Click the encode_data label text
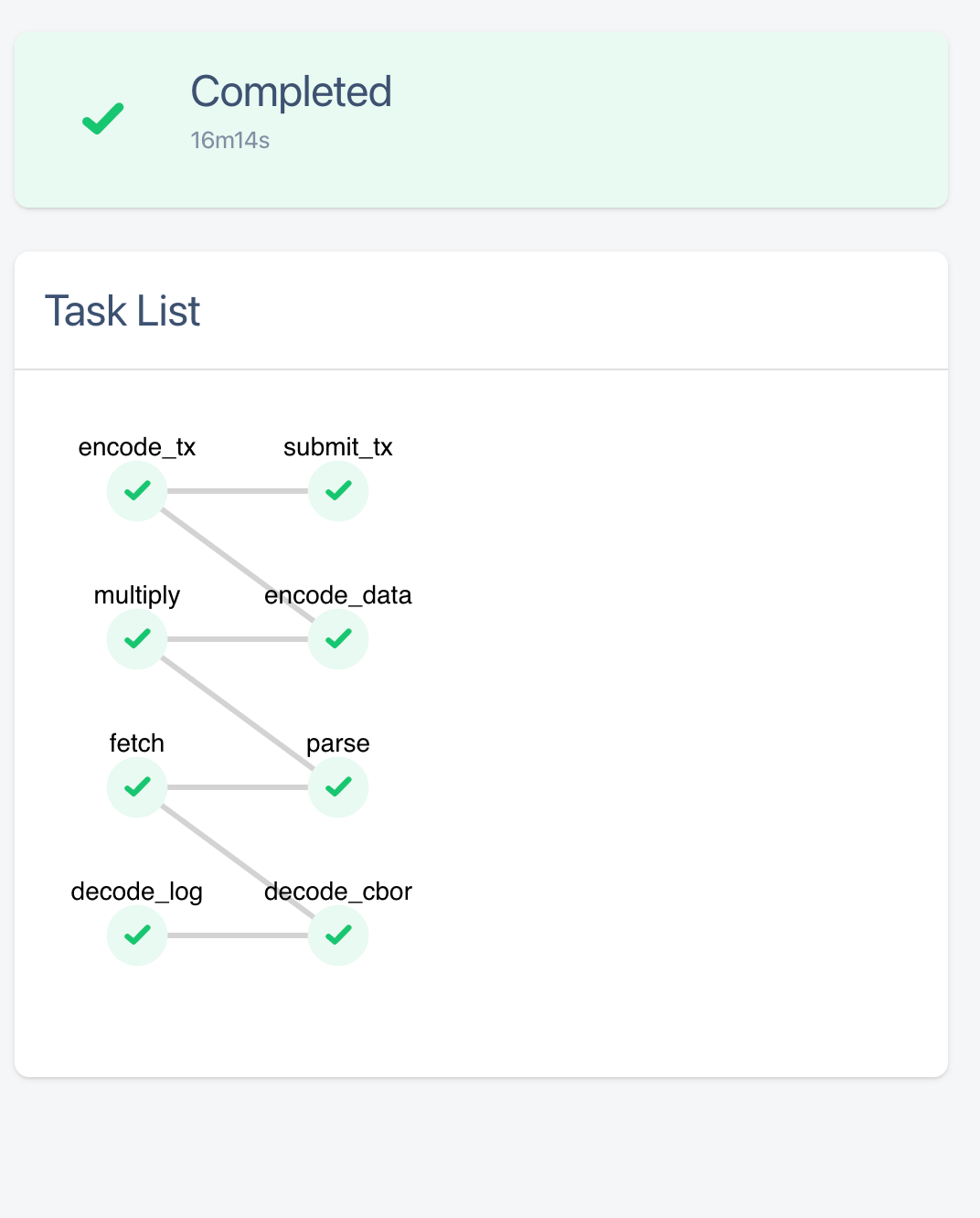 tap(338, 595)
